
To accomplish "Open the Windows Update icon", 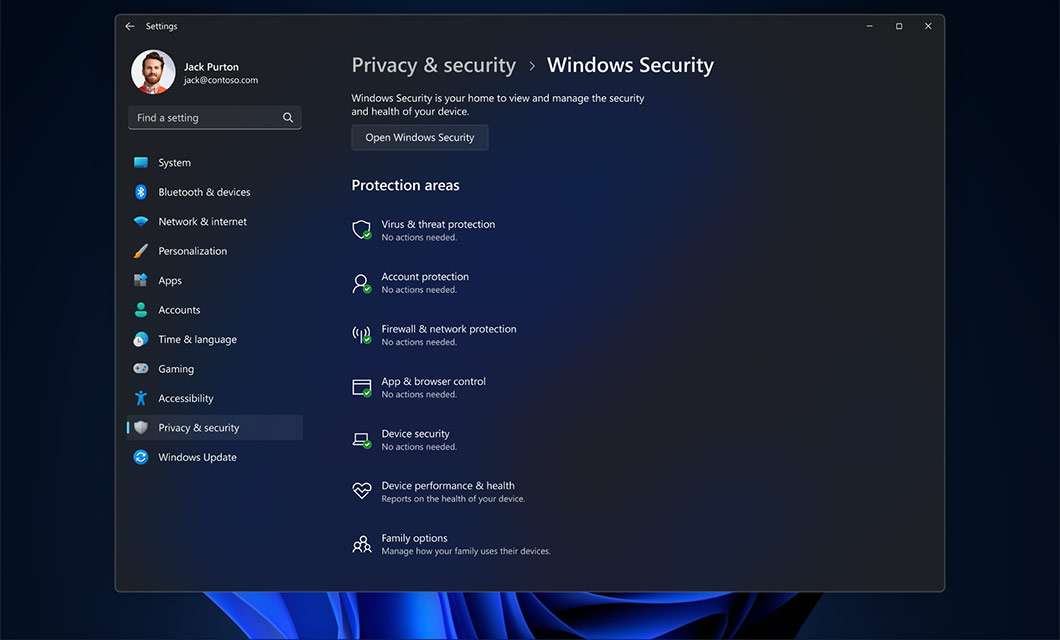I will click(x=140, y=457).
